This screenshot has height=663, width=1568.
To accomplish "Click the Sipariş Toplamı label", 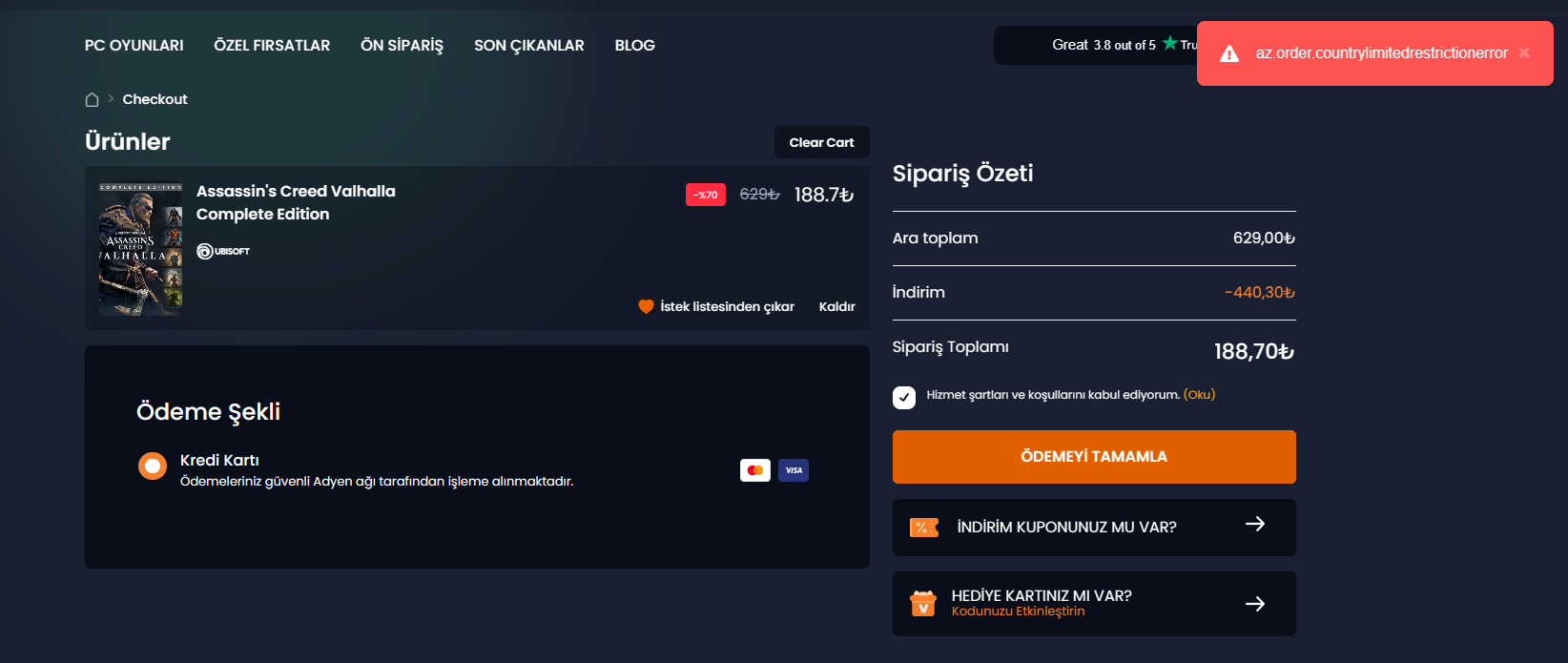I will [951, 346].
